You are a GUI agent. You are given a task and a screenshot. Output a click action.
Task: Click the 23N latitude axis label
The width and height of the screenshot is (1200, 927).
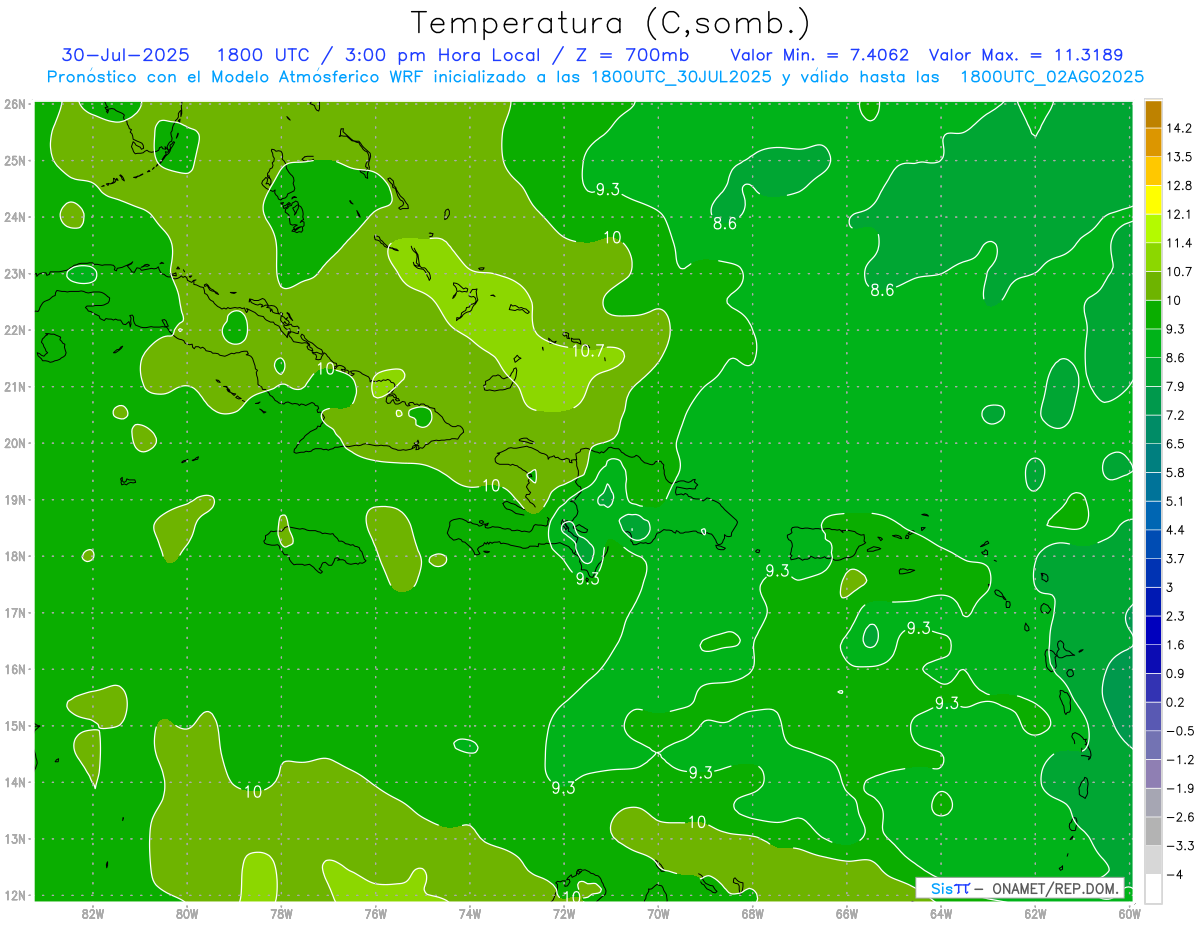point(13,273)
